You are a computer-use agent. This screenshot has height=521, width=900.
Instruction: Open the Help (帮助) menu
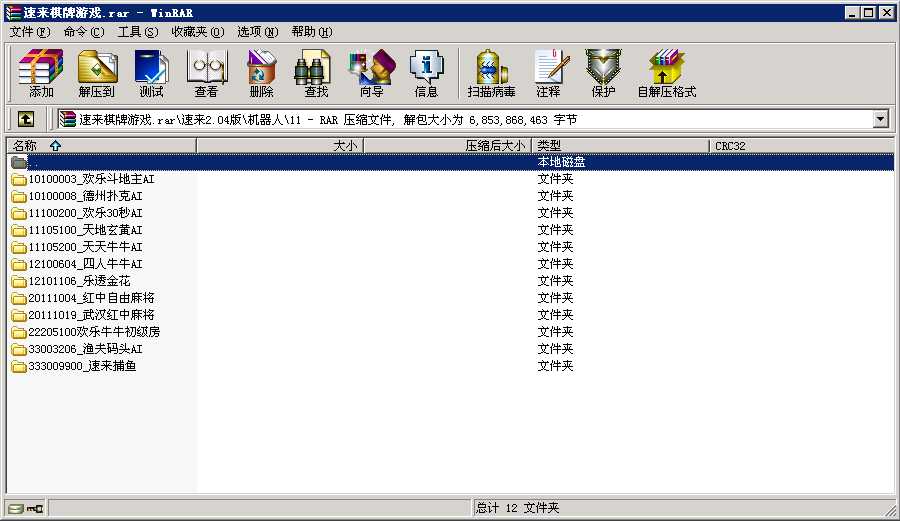point(312,32)
